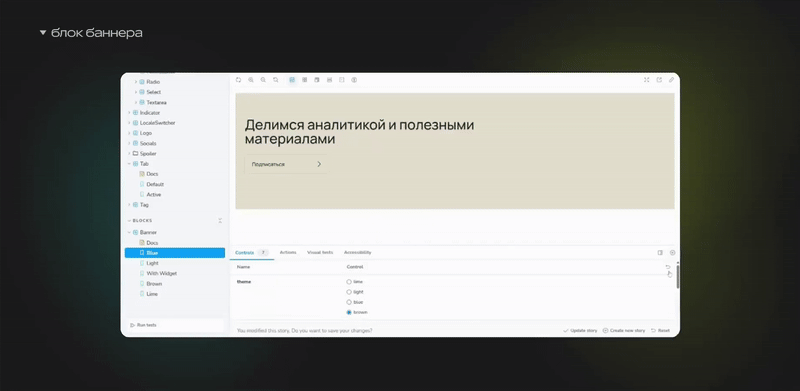
Task: Open the Blue story under Banner
Action: click(174, 253)
